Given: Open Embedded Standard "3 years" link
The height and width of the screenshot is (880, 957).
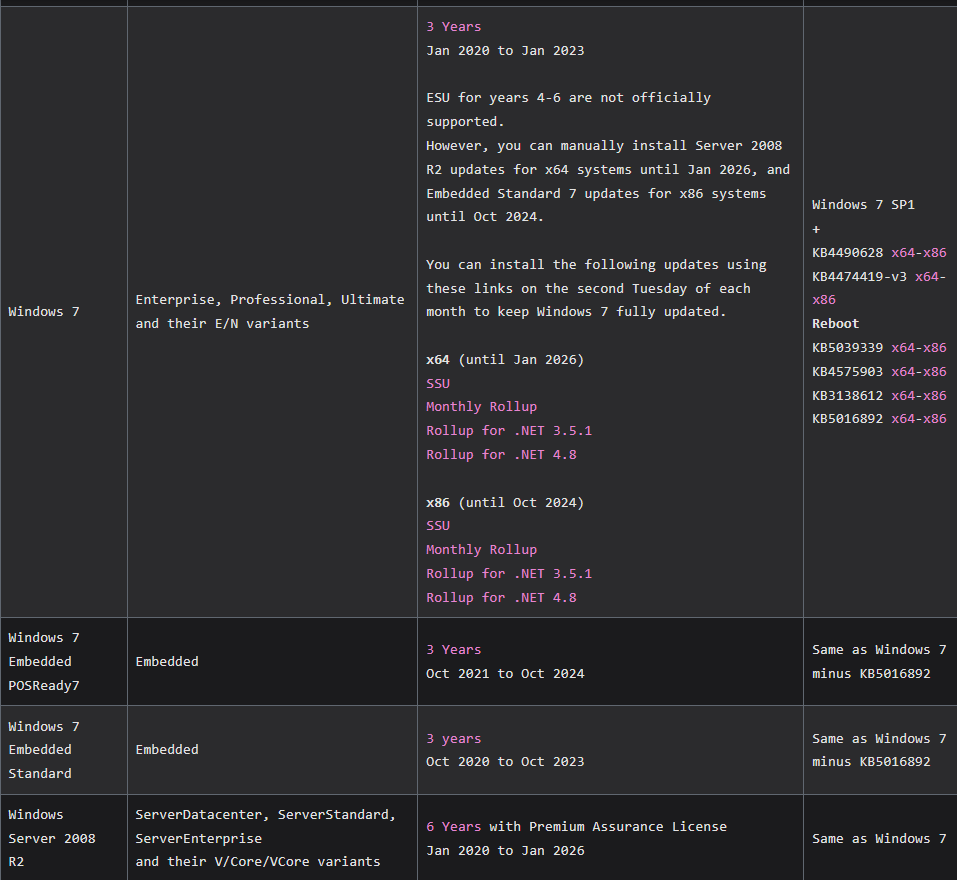Looking at the screenshot, I should pos(453,739).
